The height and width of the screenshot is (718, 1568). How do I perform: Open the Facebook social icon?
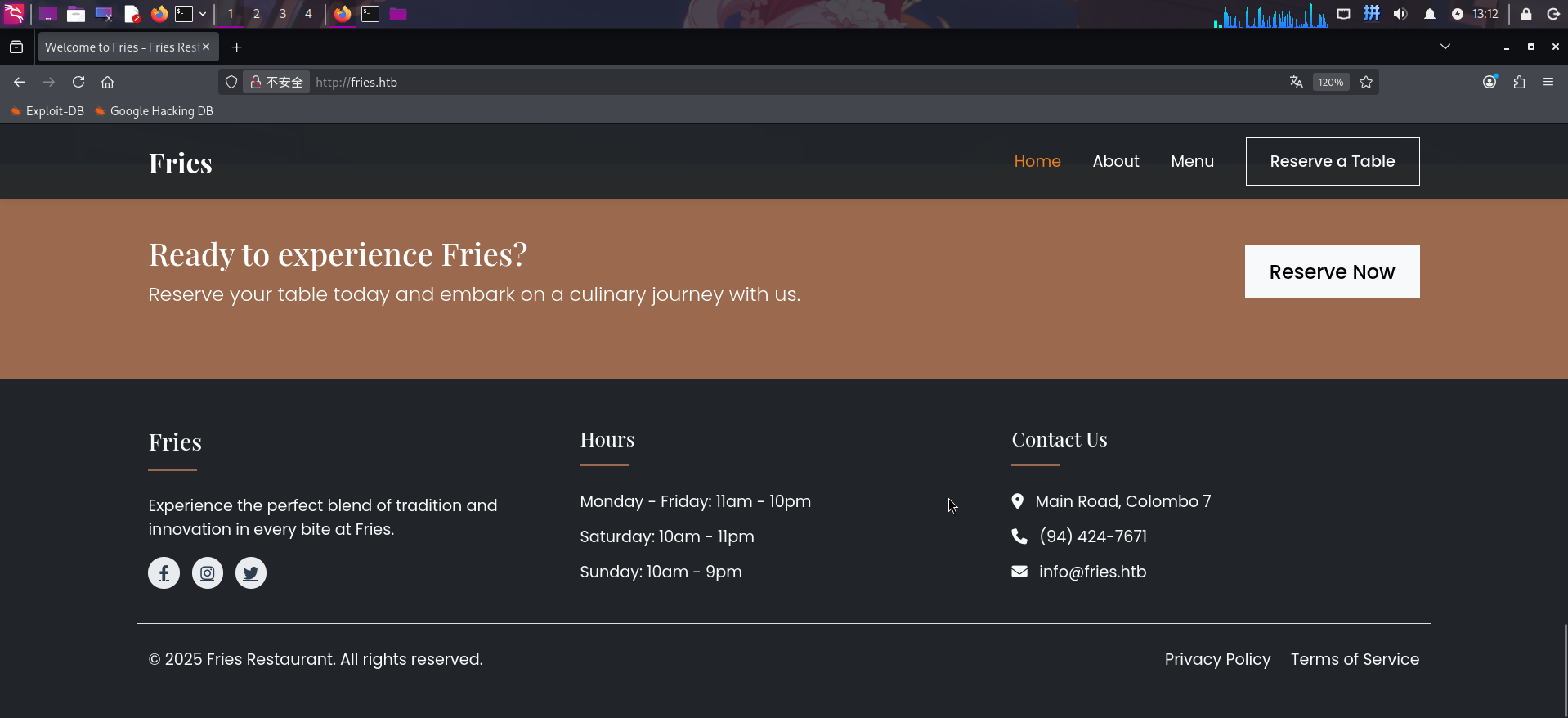coord(164,572)
